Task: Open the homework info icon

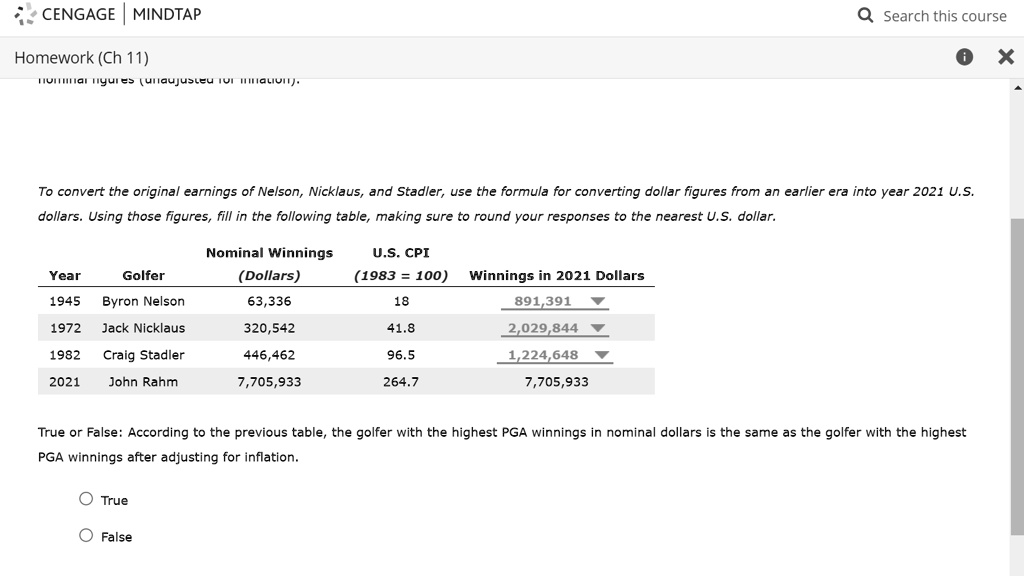Action: pyautogui.click(x=964, y=58)
